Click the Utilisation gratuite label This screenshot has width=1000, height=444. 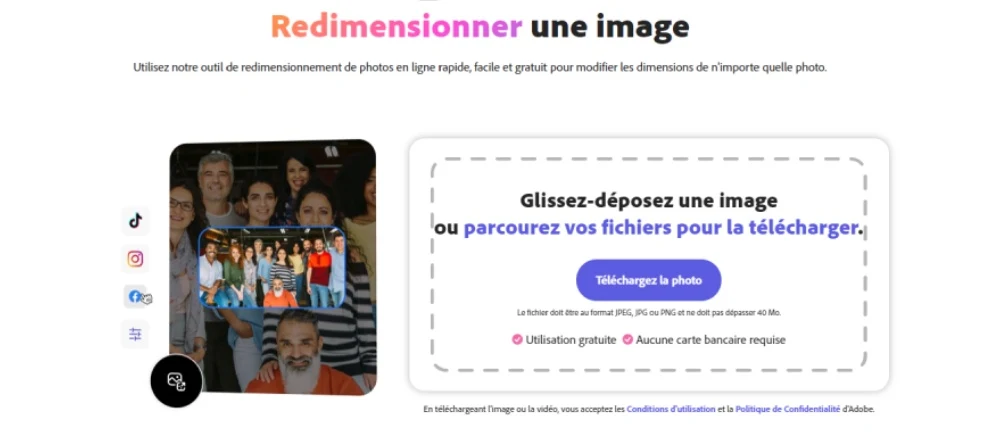coord(571,340)
